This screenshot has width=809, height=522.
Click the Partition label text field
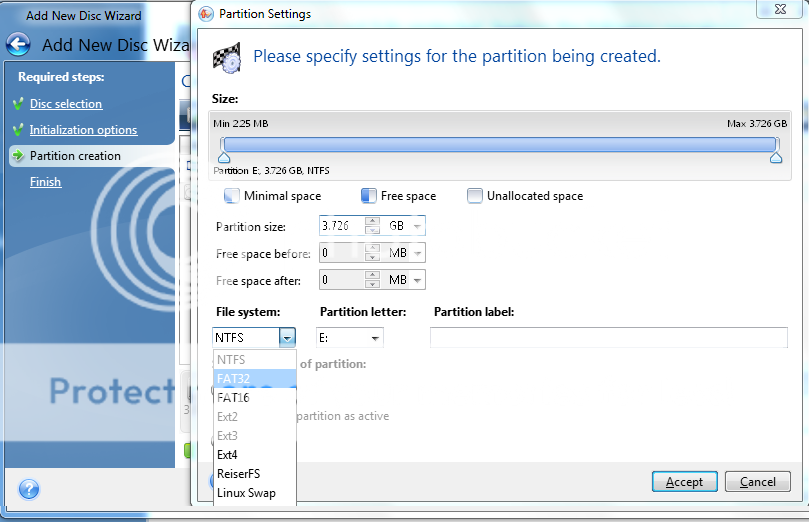pos(608,338)
